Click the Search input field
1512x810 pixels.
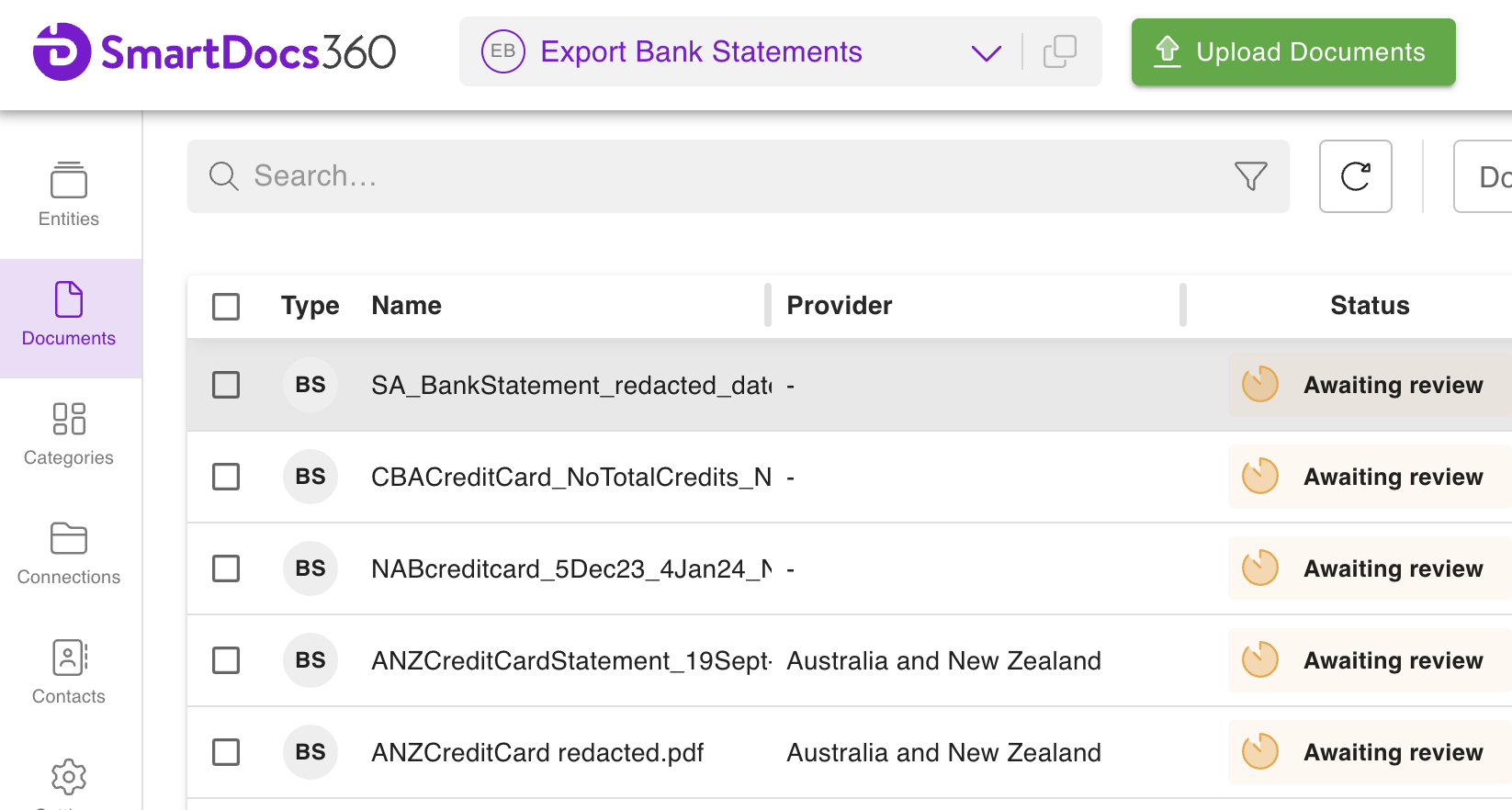[717, 176]
